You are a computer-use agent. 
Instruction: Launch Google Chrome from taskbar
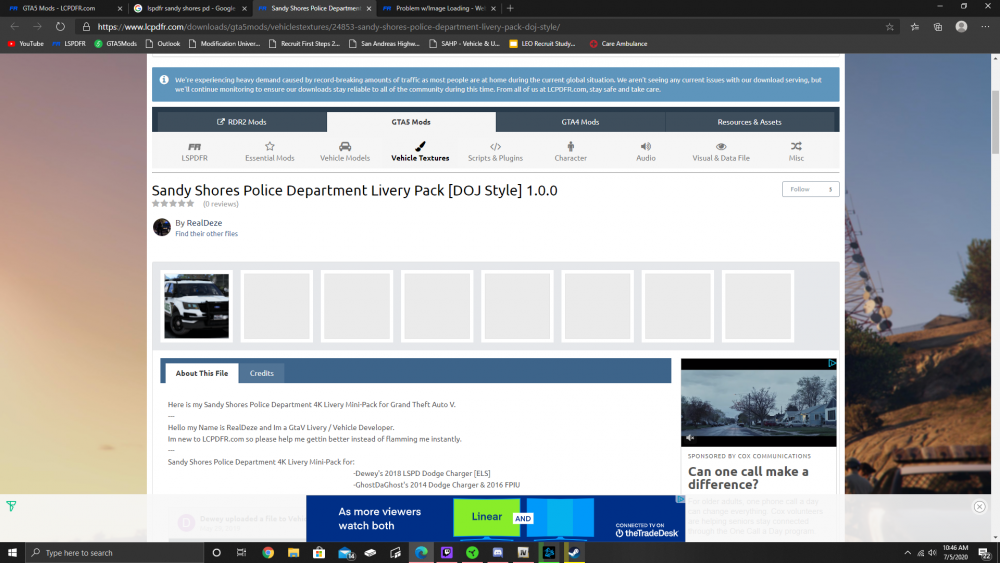tap(268, 553)
